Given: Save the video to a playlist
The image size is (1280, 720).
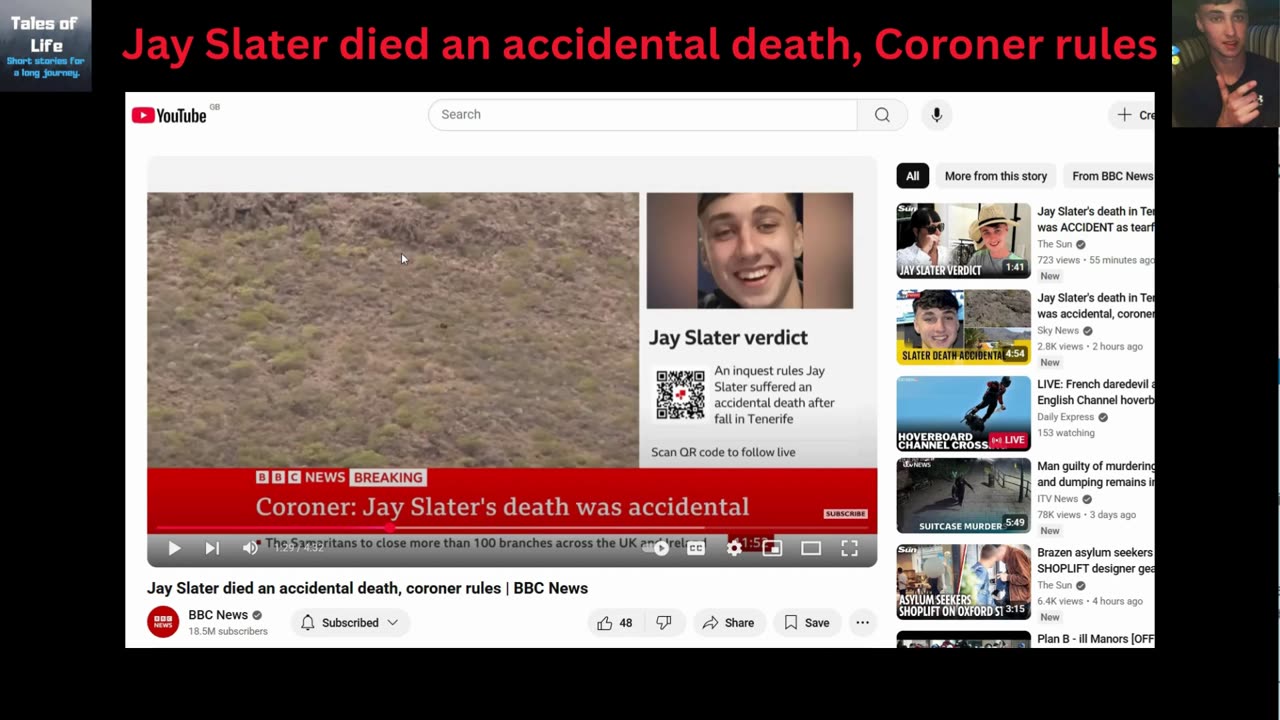Looking at the screenshot, I should point(806,623).
